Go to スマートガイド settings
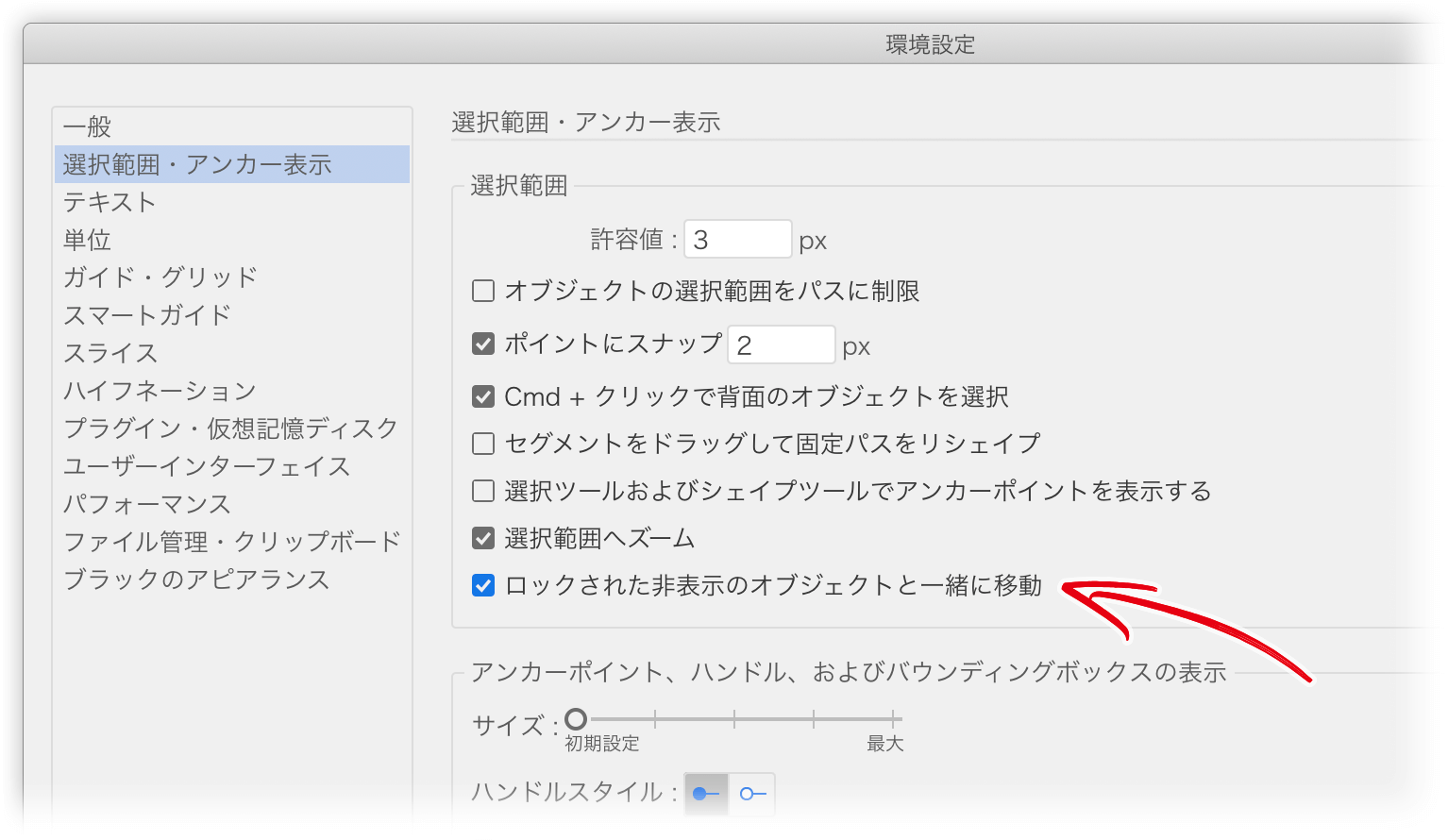The width and height of the screenshot is (1448, 840). click(231, 315)
